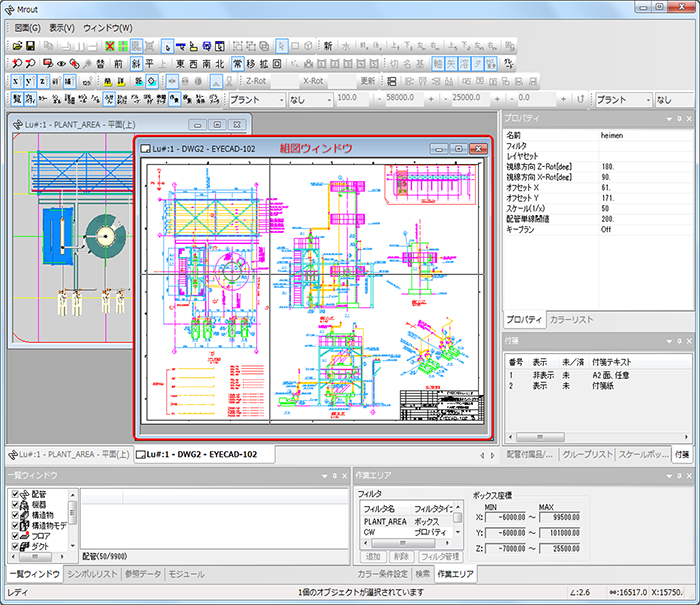The height and width of the screenshot is (605, 700).
Task: Uncheck the 配管 checkbox in list
Action: [14, 494]
